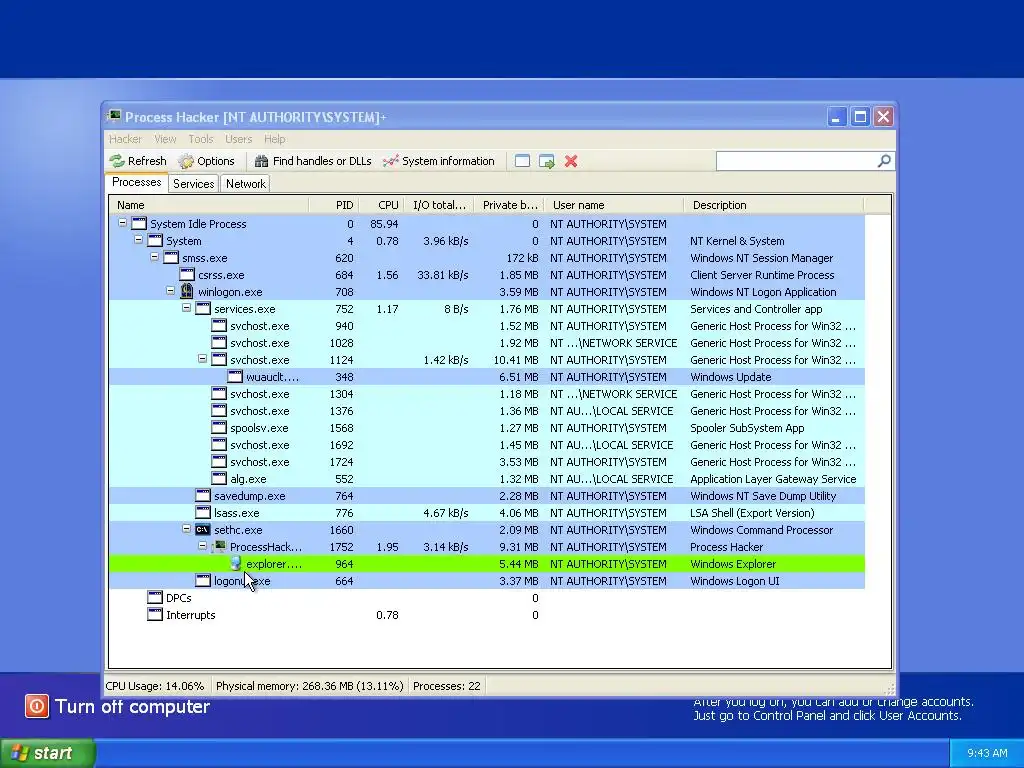Sort by the PID column header
The image size is (1024, 768).
coord(334,205)
